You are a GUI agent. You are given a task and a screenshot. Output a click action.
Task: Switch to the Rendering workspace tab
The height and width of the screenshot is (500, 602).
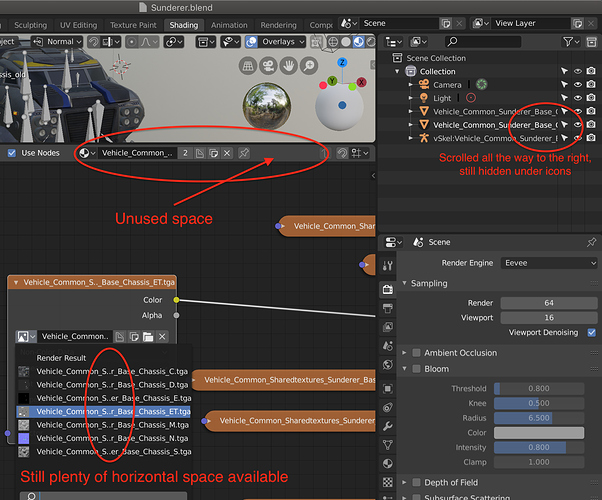point(278,25)
